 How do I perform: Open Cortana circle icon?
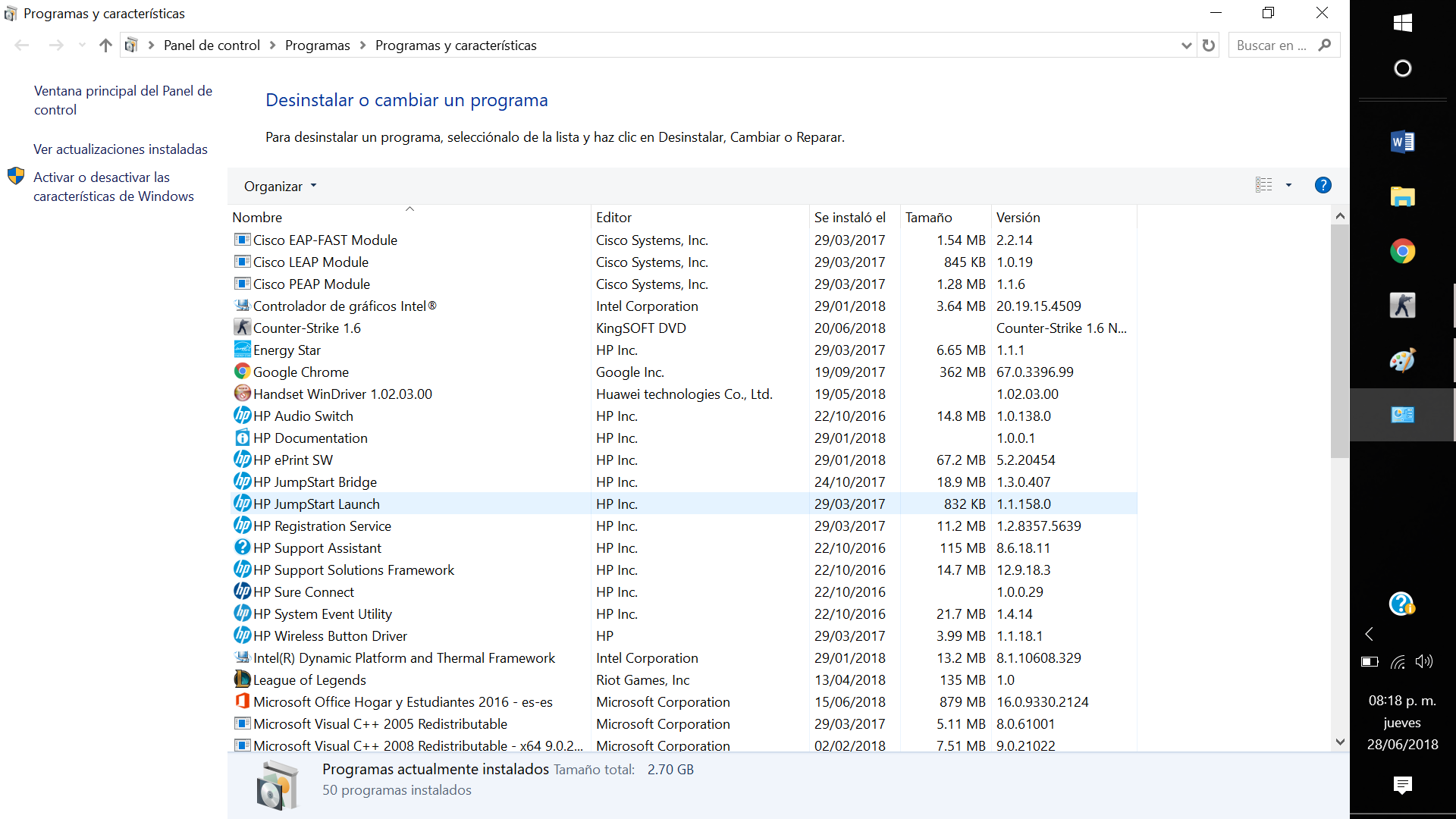click(x=1402, y=68)
